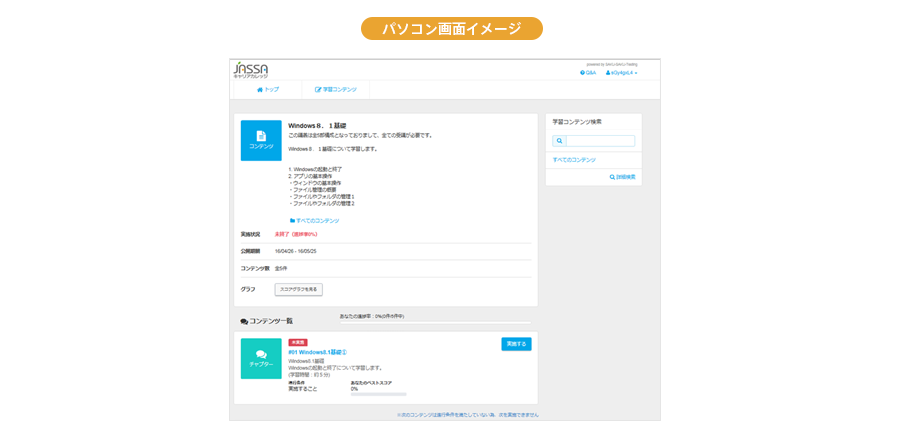
Task: Click the 全5件 contents count value
Action: tap(281, 269)
